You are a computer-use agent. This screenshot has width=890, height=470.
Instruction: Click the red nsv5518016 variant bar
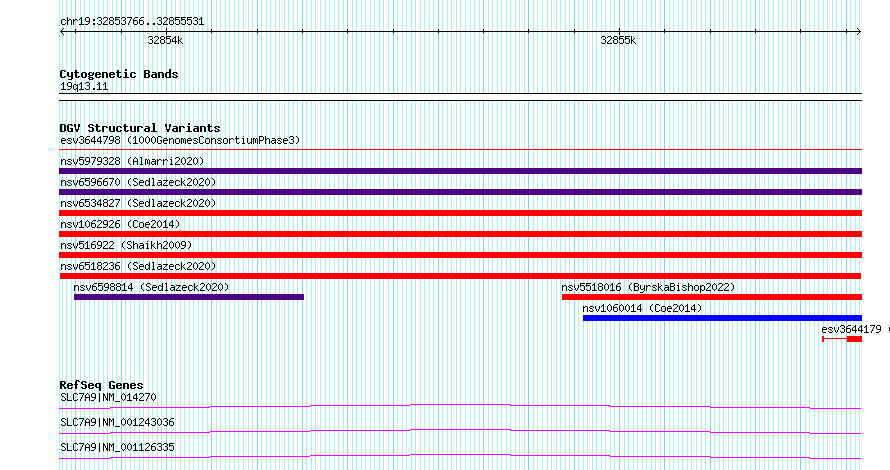(x=712, y=297)
